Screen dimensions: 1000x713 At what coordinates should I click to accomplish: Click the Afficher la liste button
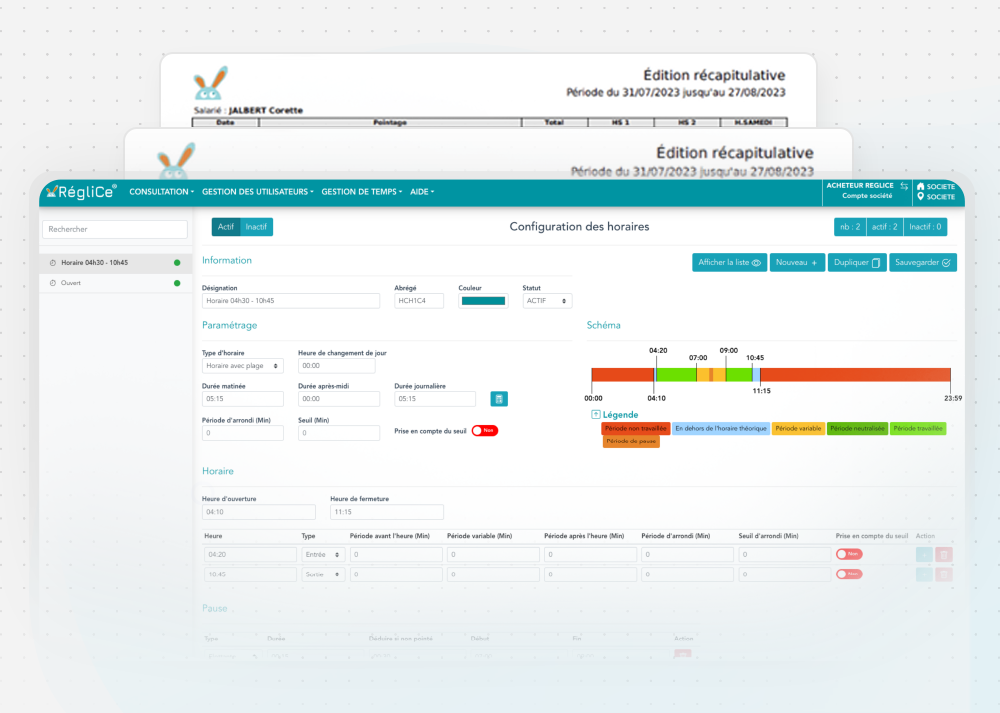730,263
